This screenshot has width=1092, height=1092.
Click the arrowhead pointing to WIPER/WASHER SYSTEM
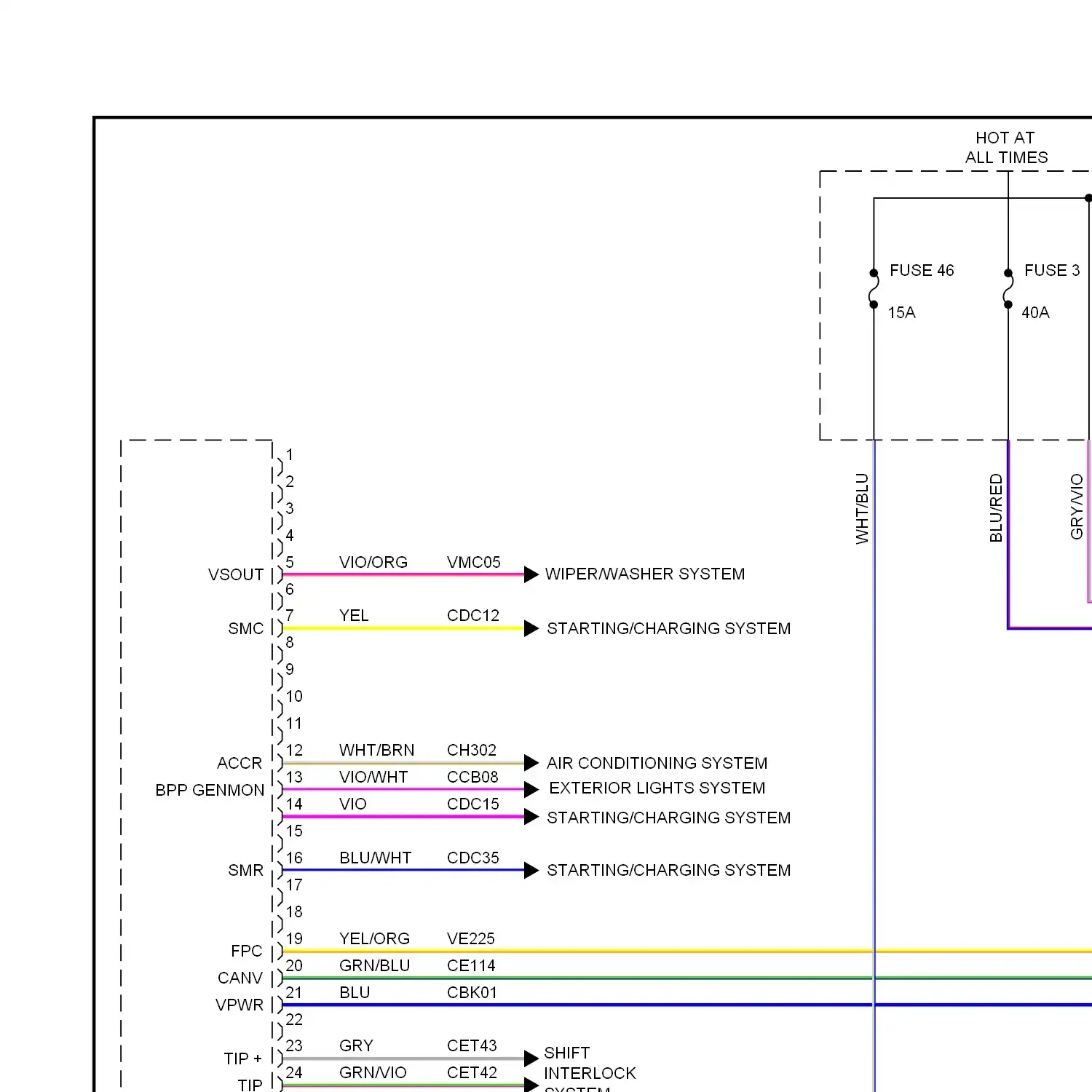coord(531,574)
